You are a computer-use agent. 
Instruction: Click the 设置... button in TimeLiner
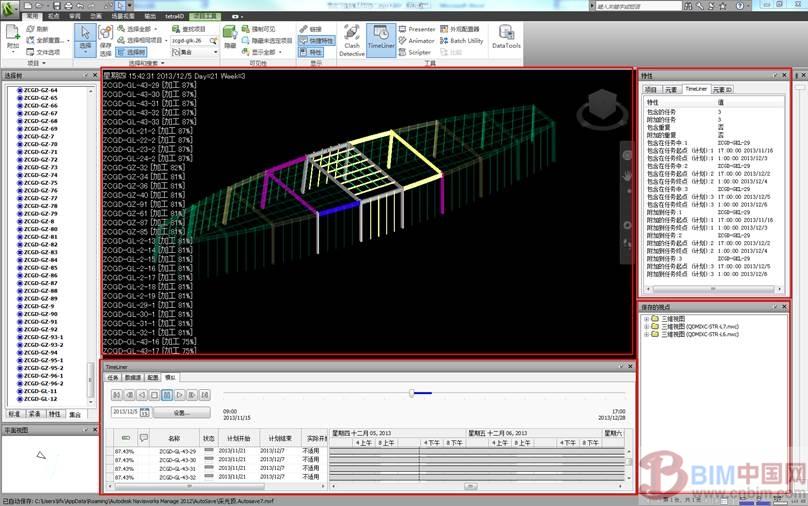pos(182,412)
